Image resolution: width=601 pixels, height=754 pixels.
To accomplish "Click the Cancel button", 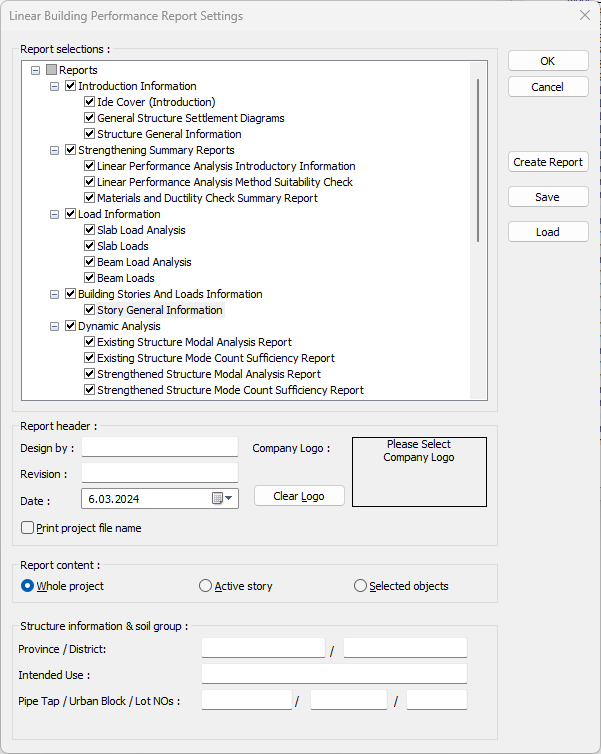I will (x=548, y=87).
